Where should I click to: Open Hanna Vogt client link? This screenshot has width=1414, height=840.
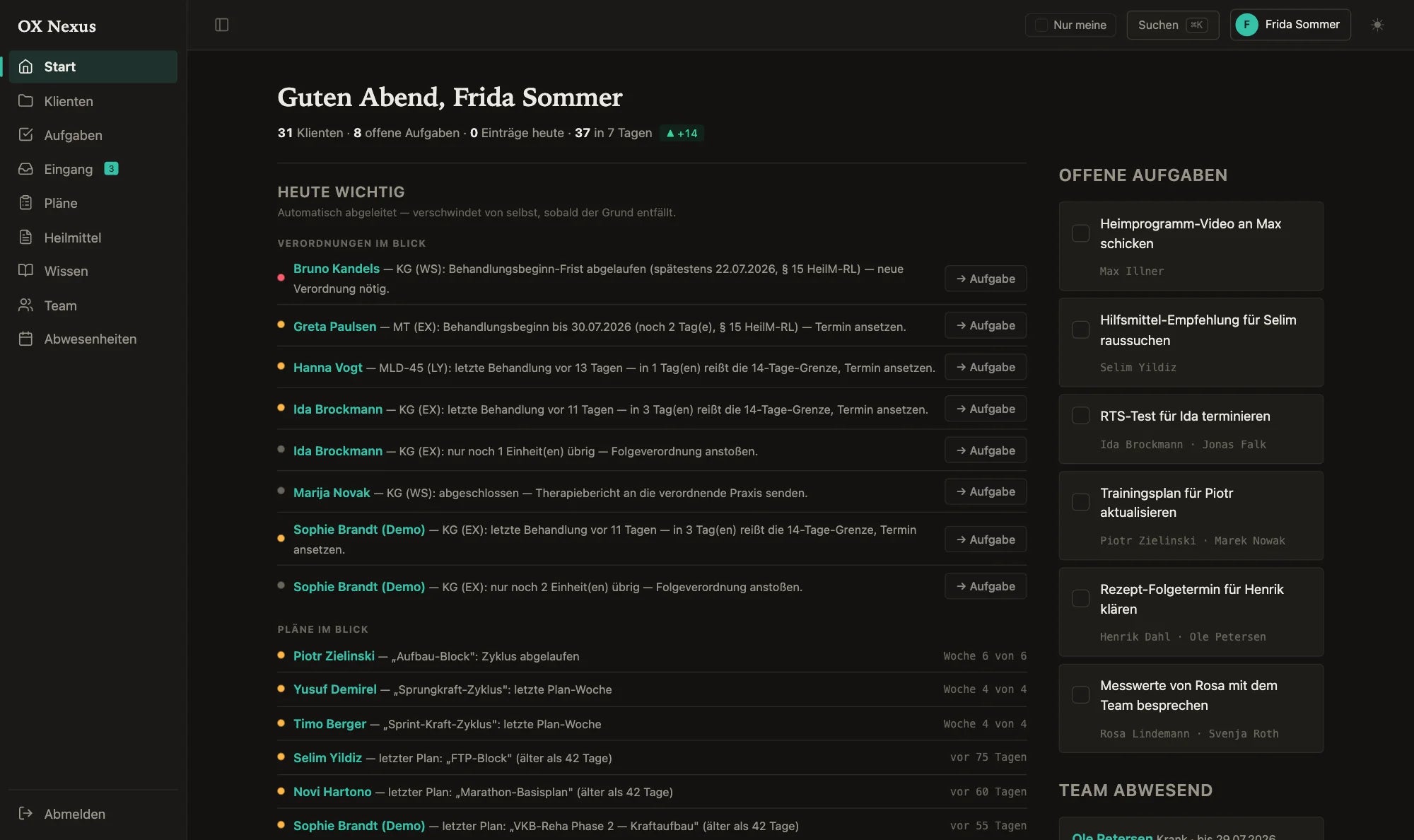pos(328,368)
